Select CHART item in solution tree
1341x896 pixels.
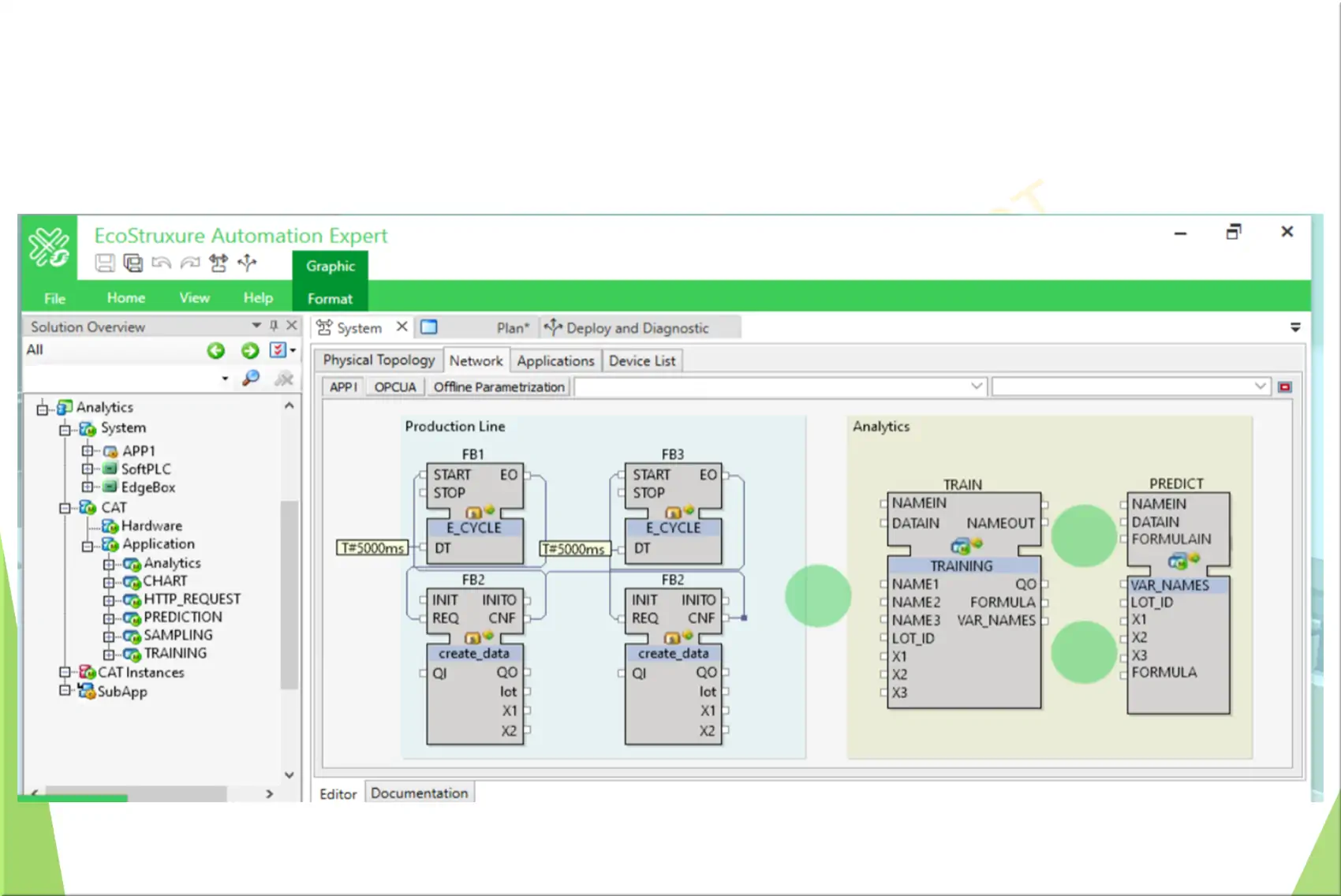[165, 581]
